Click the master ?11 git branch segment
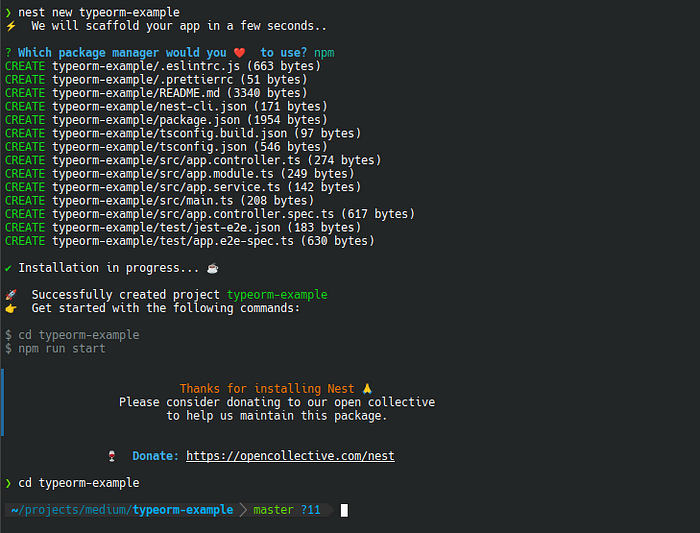 [x=287, y=510]
